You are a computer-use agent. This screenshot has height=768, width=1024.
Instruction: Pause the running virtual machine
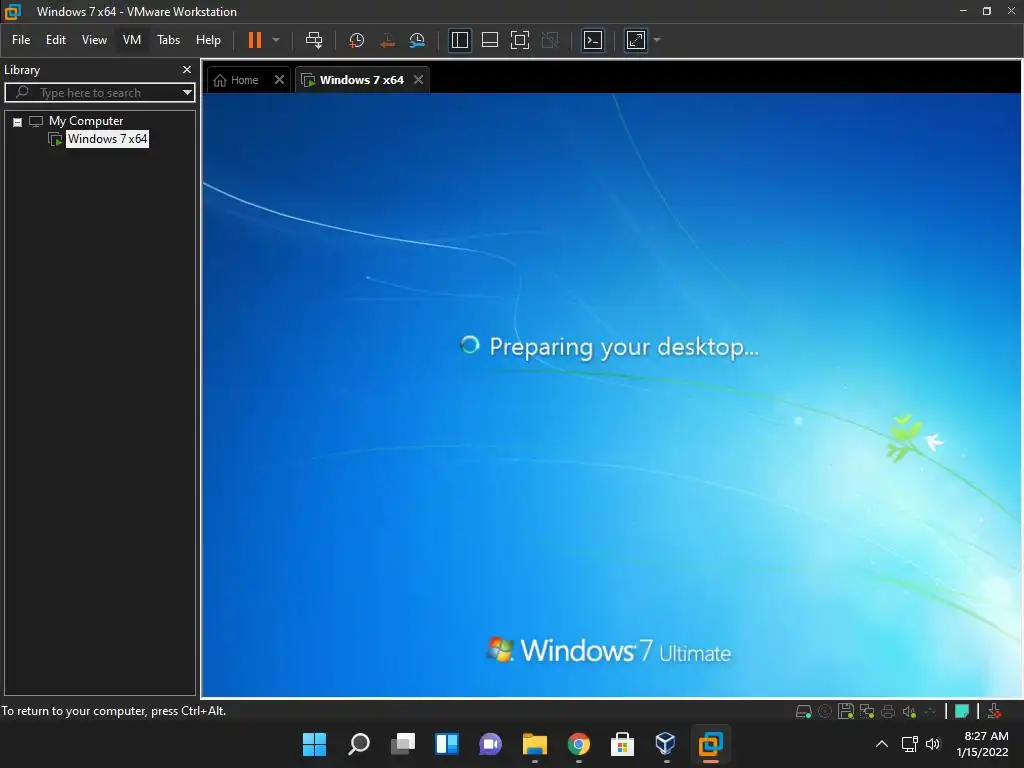[x=255, y=40]
